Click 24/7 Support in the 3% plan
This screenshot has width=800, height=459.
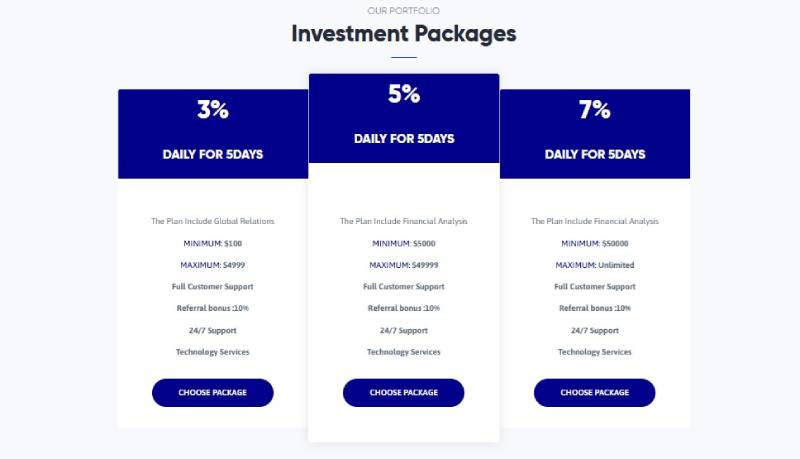(x=213, y=330)
